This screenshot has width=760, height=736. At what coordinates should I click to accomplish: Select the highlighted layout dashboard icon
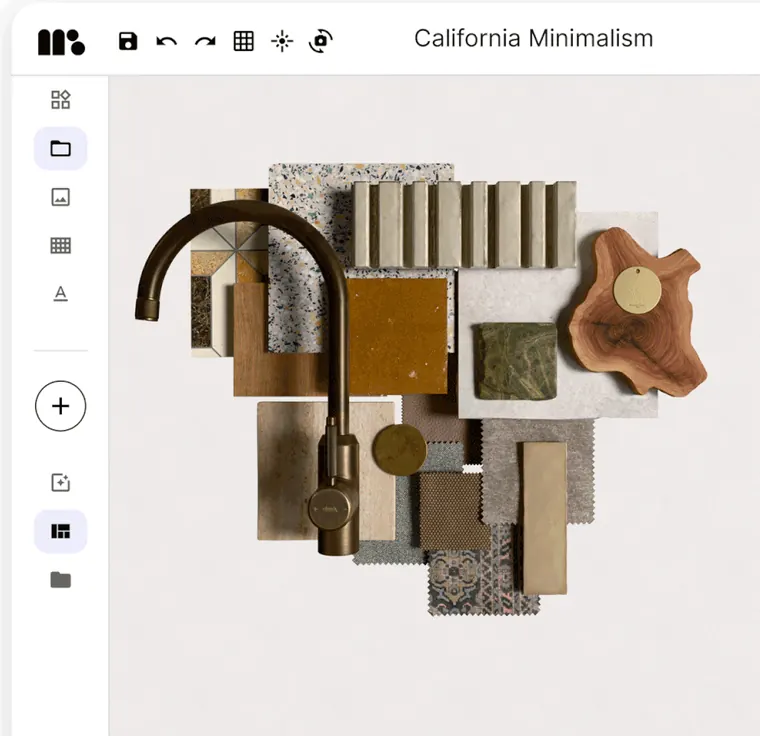61,531
